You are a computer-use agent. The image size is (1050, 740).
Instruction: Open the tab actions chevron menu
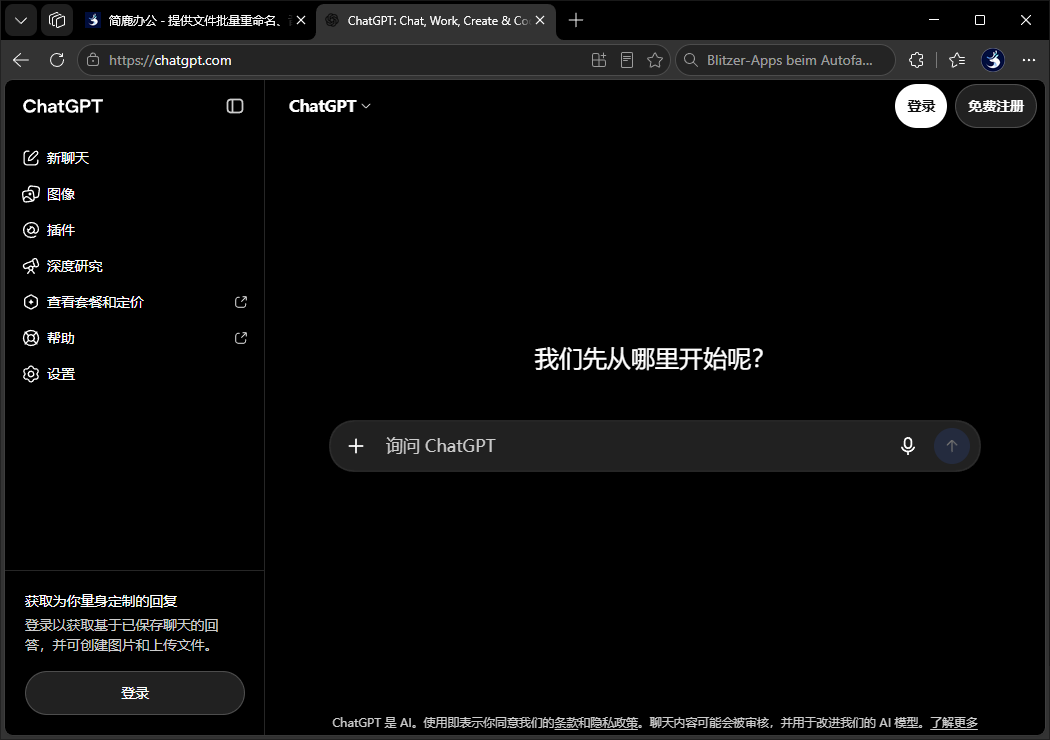point(21,21)
